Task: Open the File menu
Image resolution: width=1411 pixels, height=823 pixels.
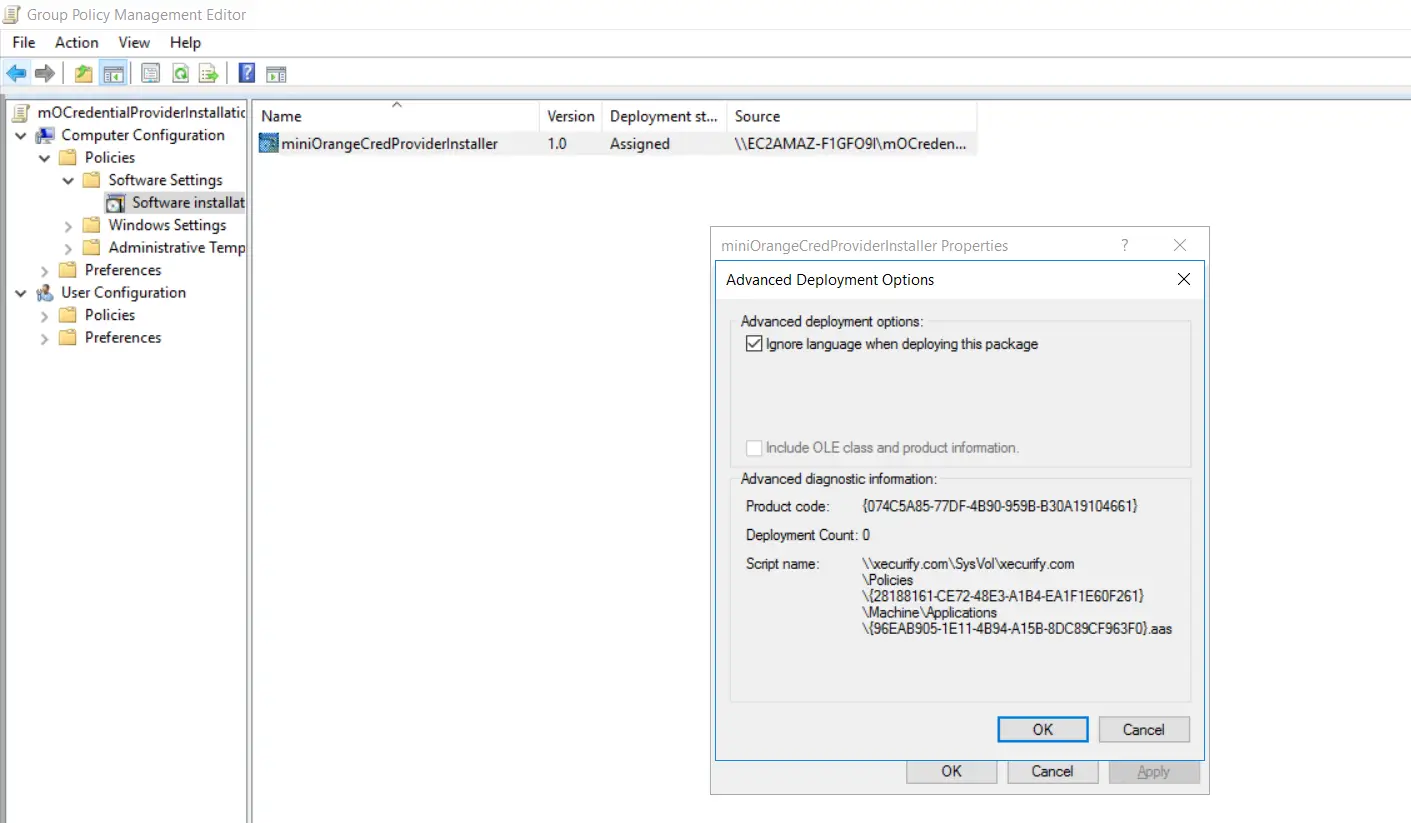Action: tap(24, 42)
